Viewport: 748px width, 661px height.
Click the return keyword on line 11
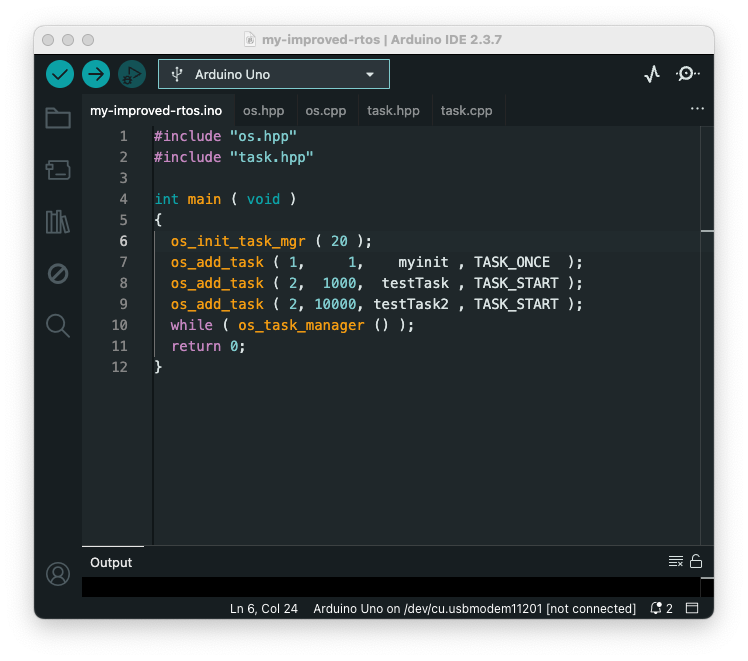tap(196, 346)
